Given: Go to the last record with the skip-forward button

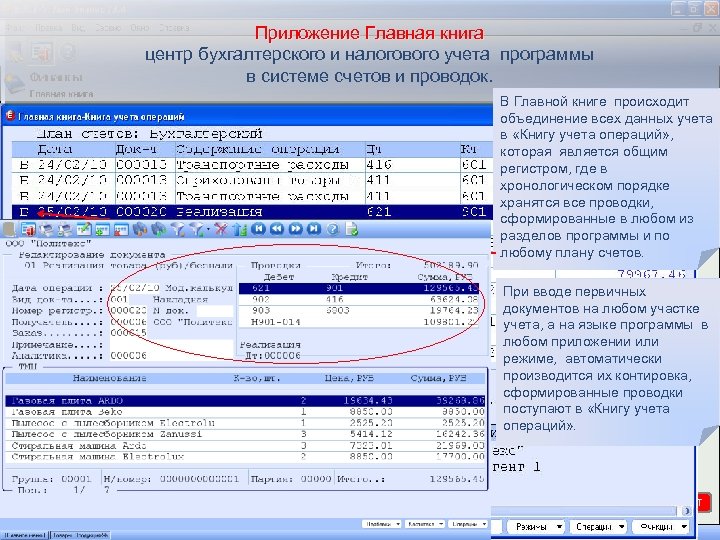Looking at the screenshot, I should [314, 228].
